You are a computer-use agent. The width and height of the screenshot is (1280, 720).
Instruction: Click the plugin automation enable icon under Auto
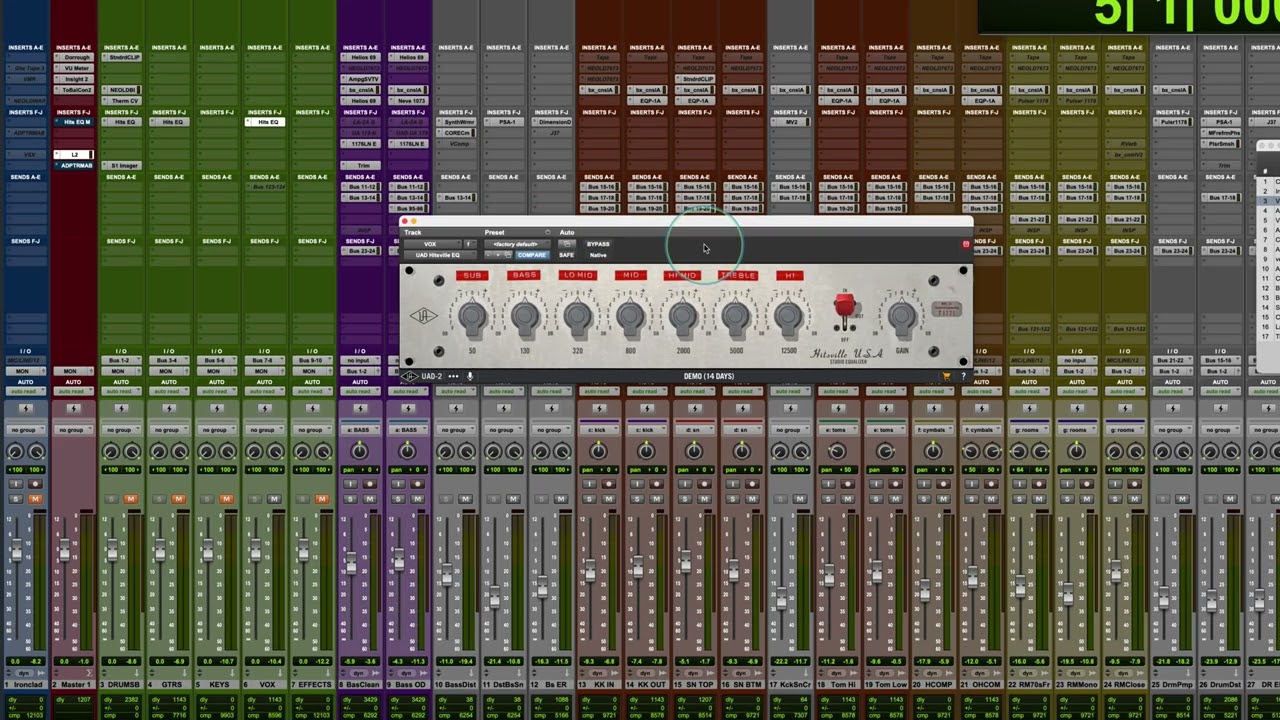[x=567, y=244]
